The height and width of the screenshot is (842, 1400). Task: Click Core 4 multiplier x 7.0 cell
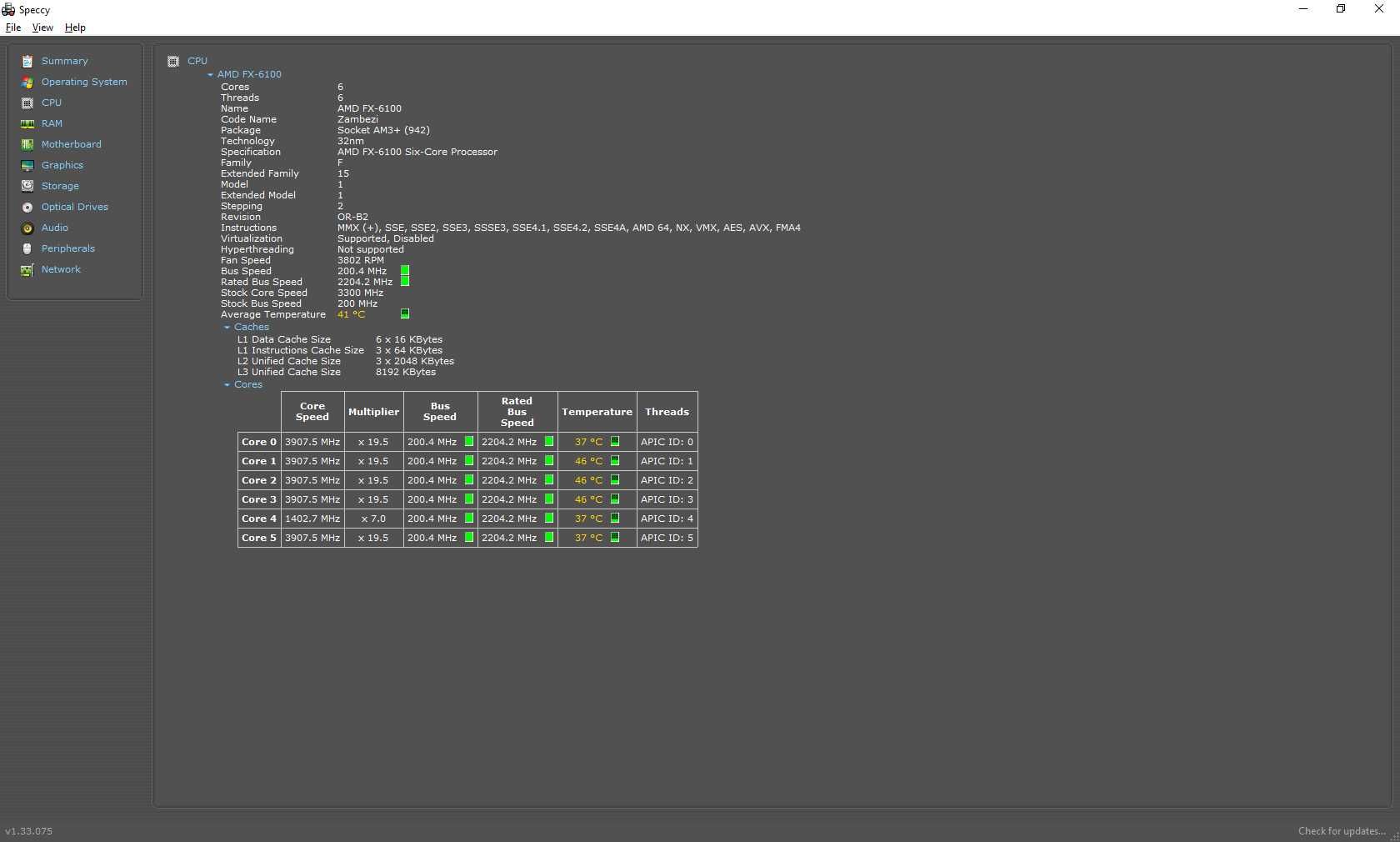[373, 519]
